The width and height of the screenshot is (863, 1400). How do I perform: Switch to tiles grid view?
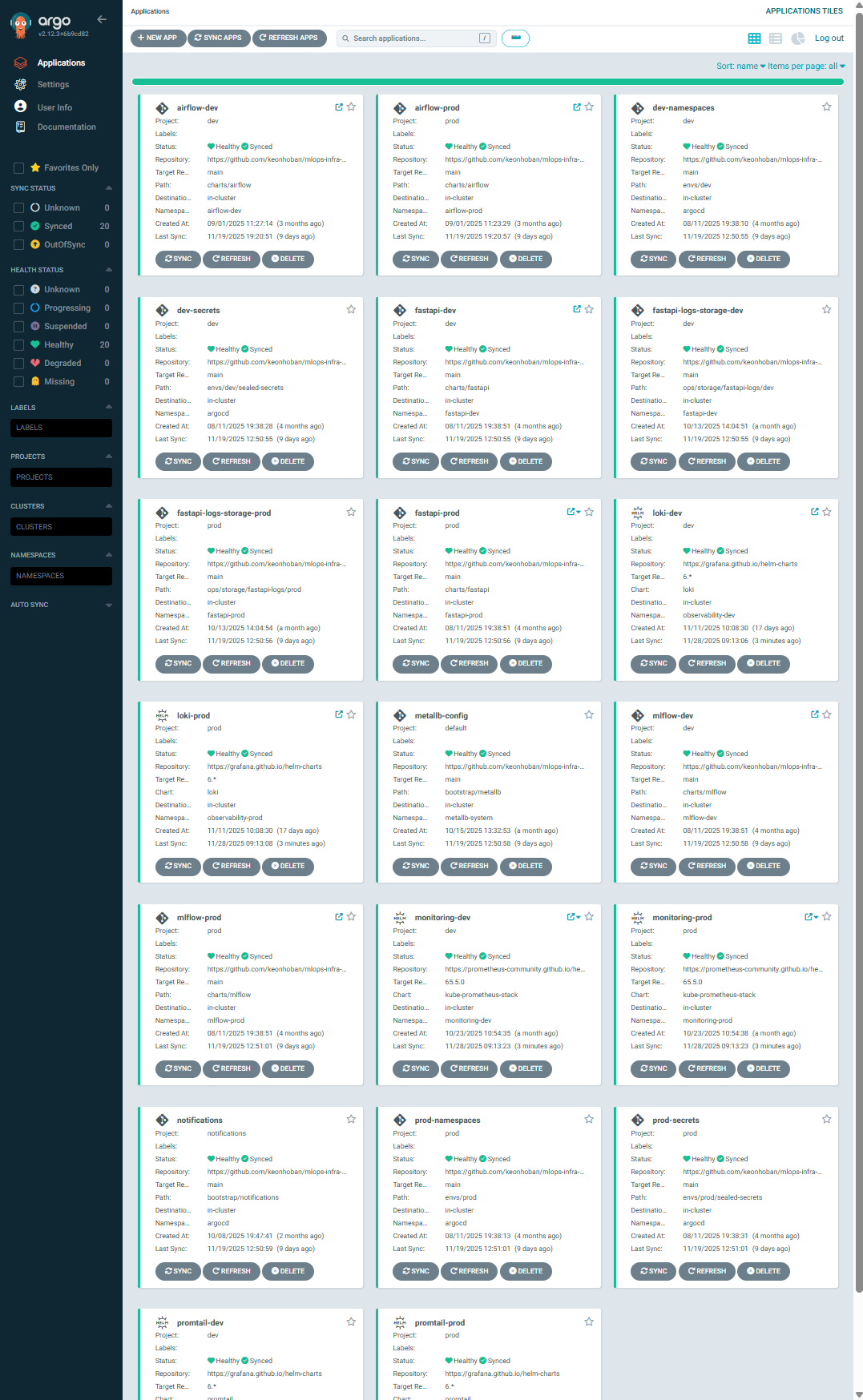tap(754, 38)
